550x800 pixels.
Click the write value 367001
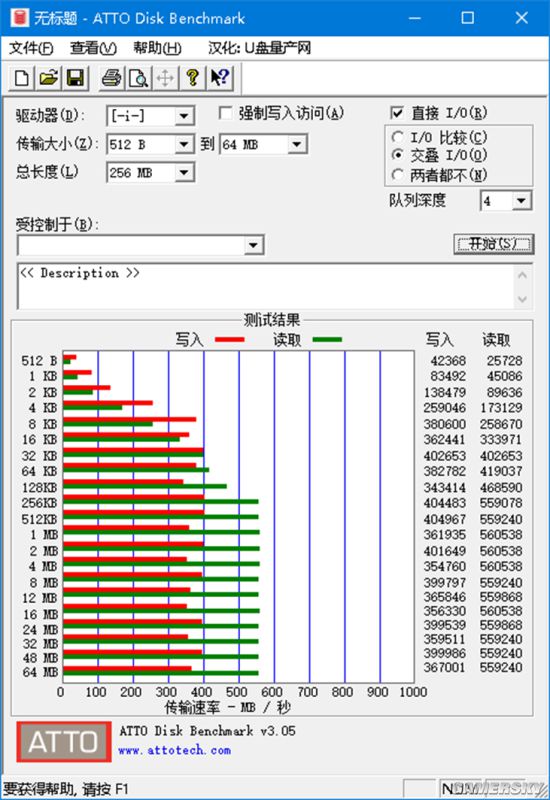(444, 667)
